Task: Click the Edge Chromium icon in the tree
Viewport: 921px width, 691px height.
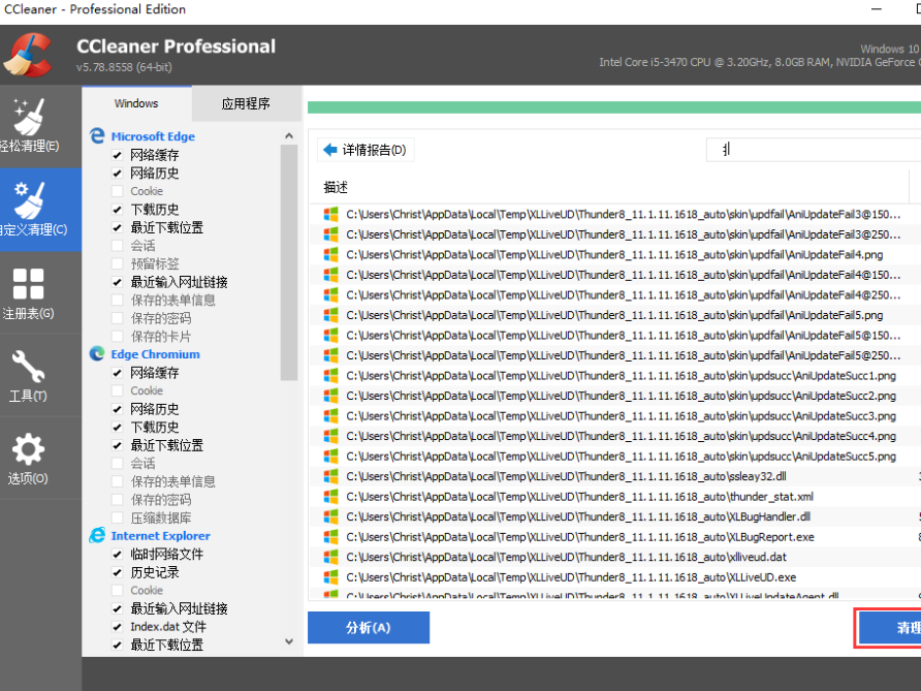Action: [97, 354]
